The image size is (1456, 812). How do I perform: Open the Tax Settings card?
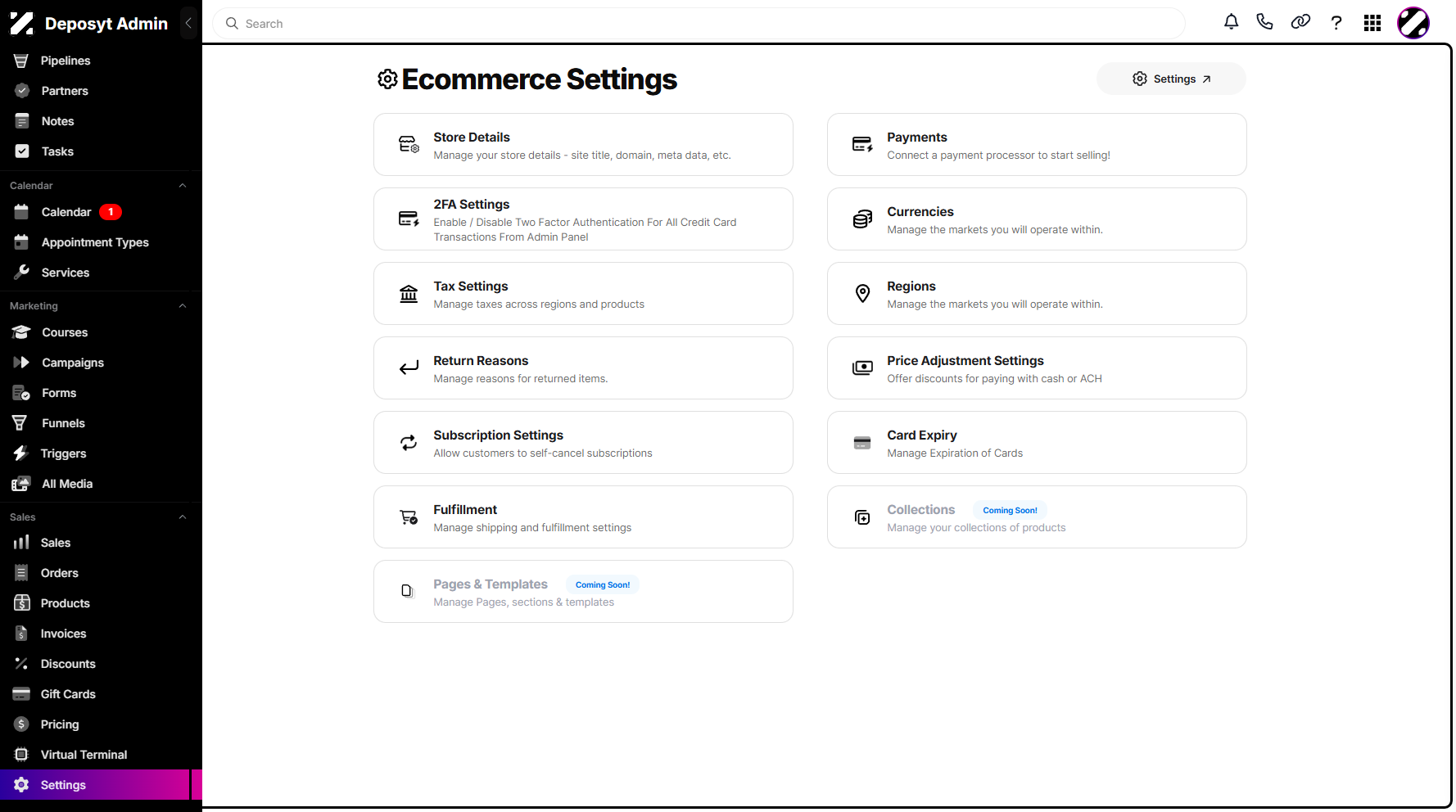coord(583,294)
